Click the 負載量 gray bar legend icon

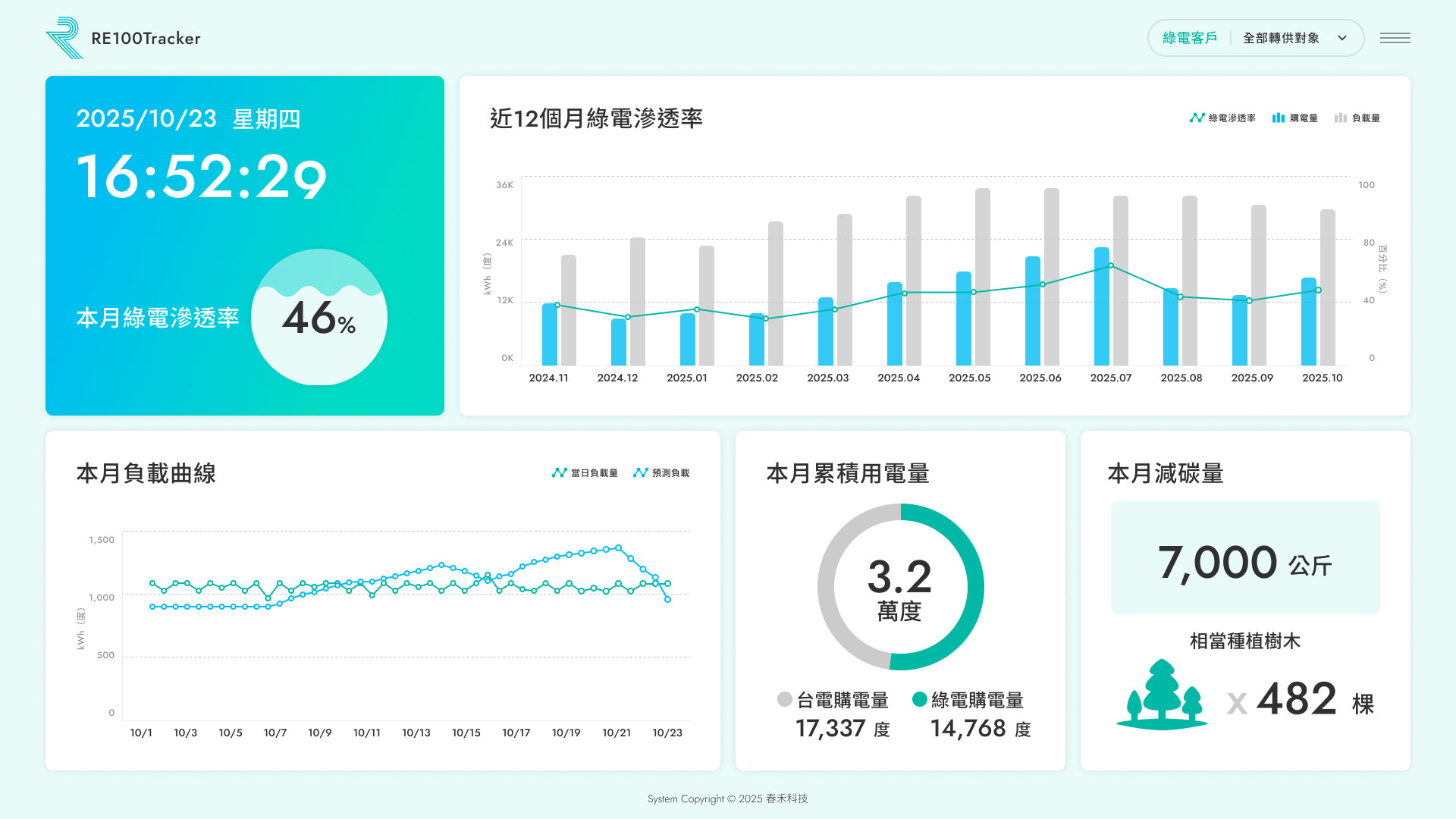coord(1341,118)
